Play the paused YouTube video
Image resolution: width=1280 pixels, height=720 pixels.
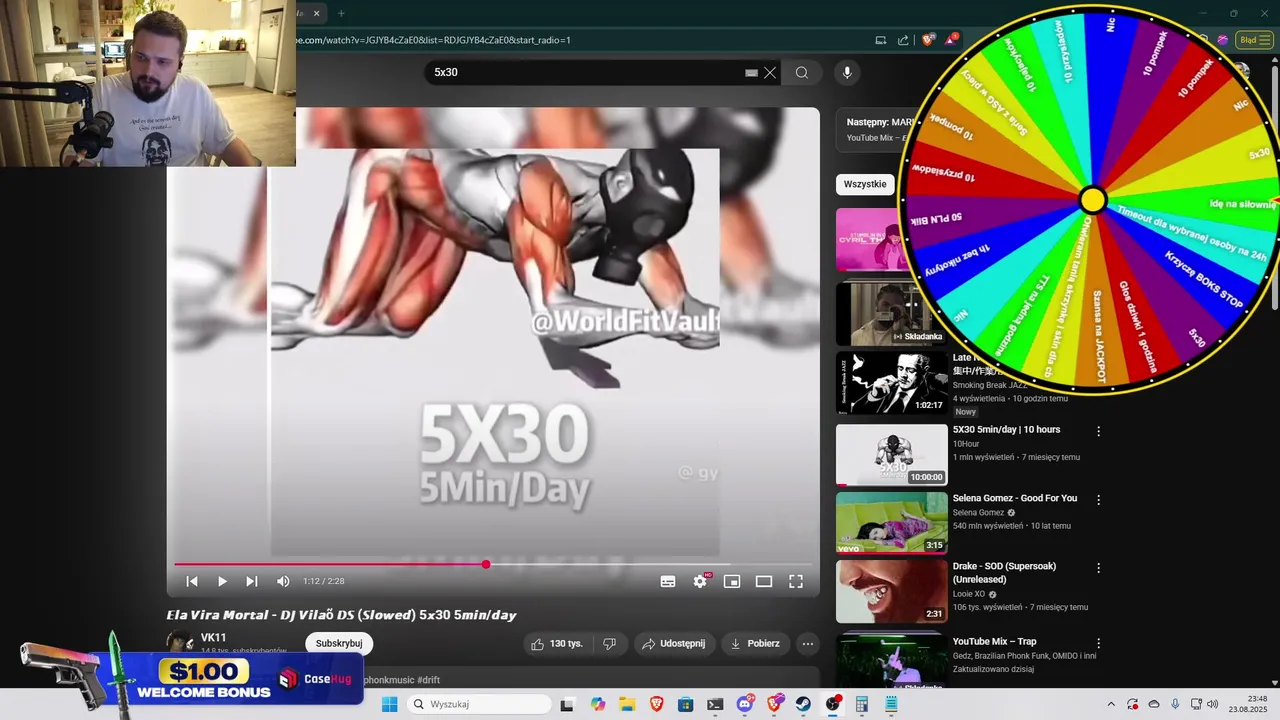coord(222,581)
